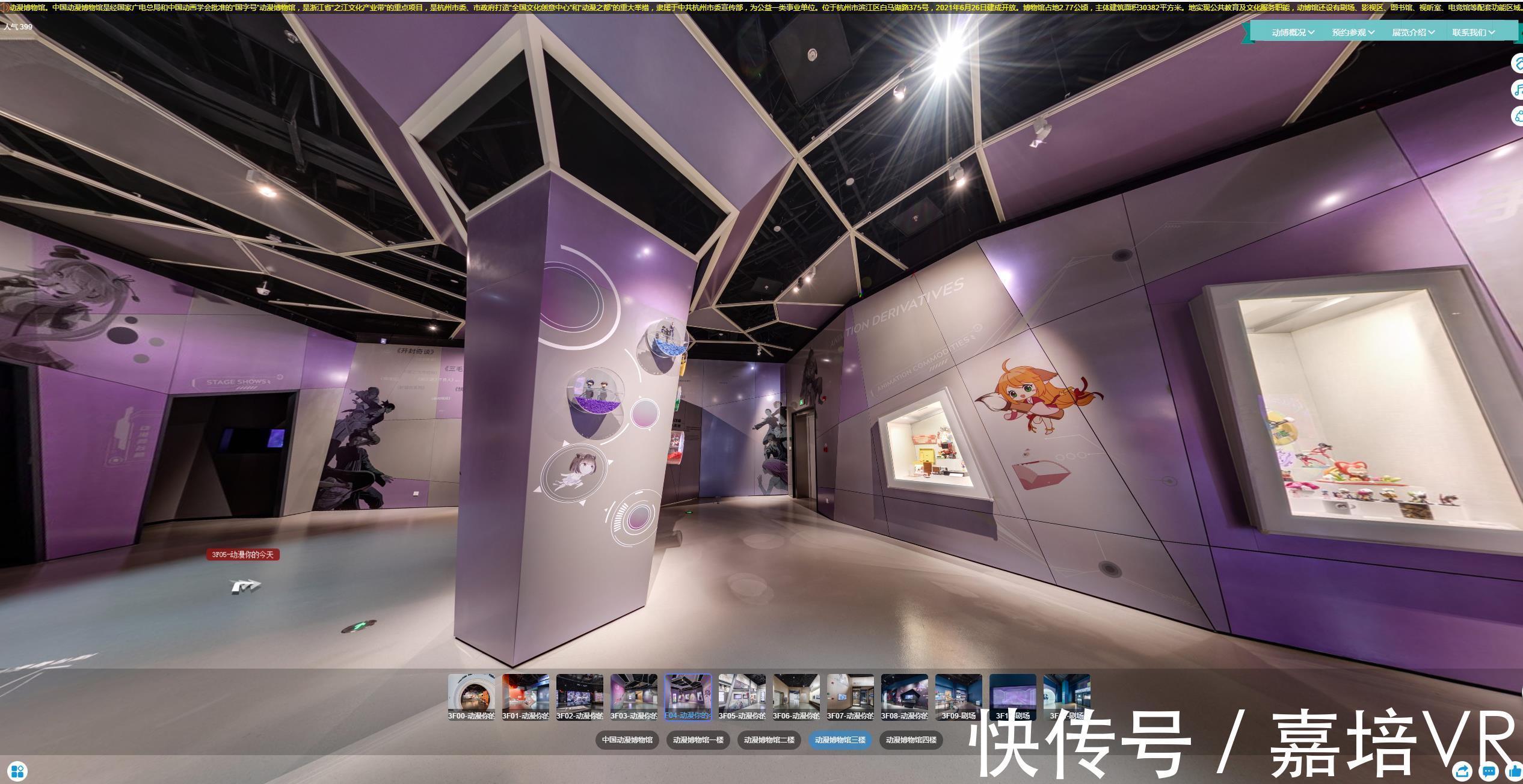The width and height of the screenshot is (1523, 784).
Task: Select the highlighted F04 scene thumbnail
Action: click(688, 697)
